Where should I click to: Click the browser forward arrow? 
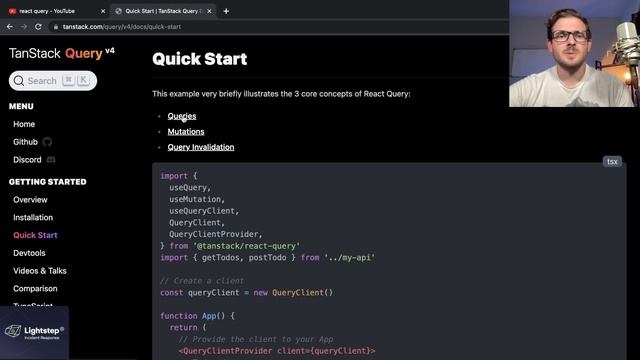[24, 27]
